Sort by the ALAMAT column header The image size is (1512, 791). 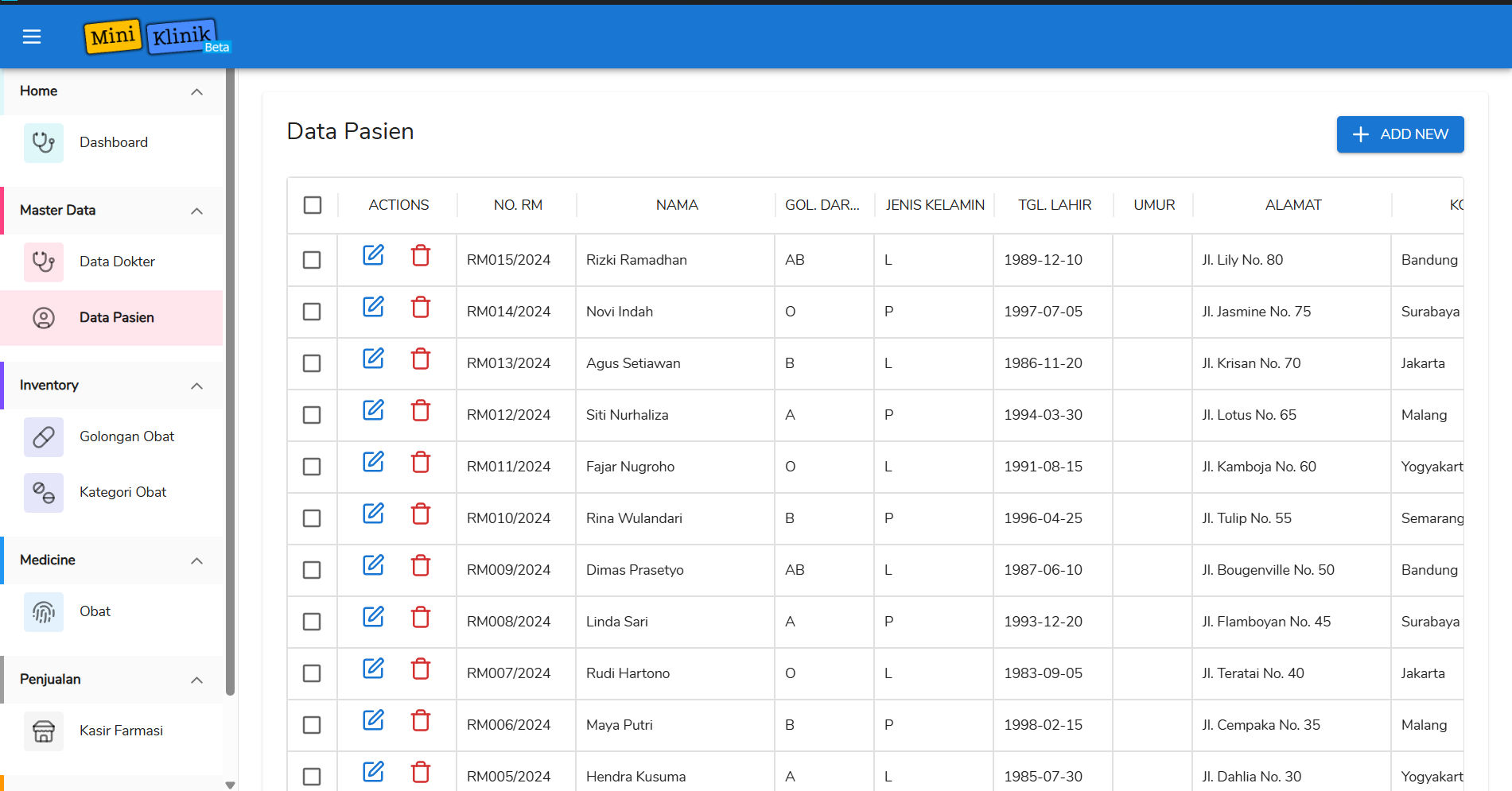point(1293,205)
